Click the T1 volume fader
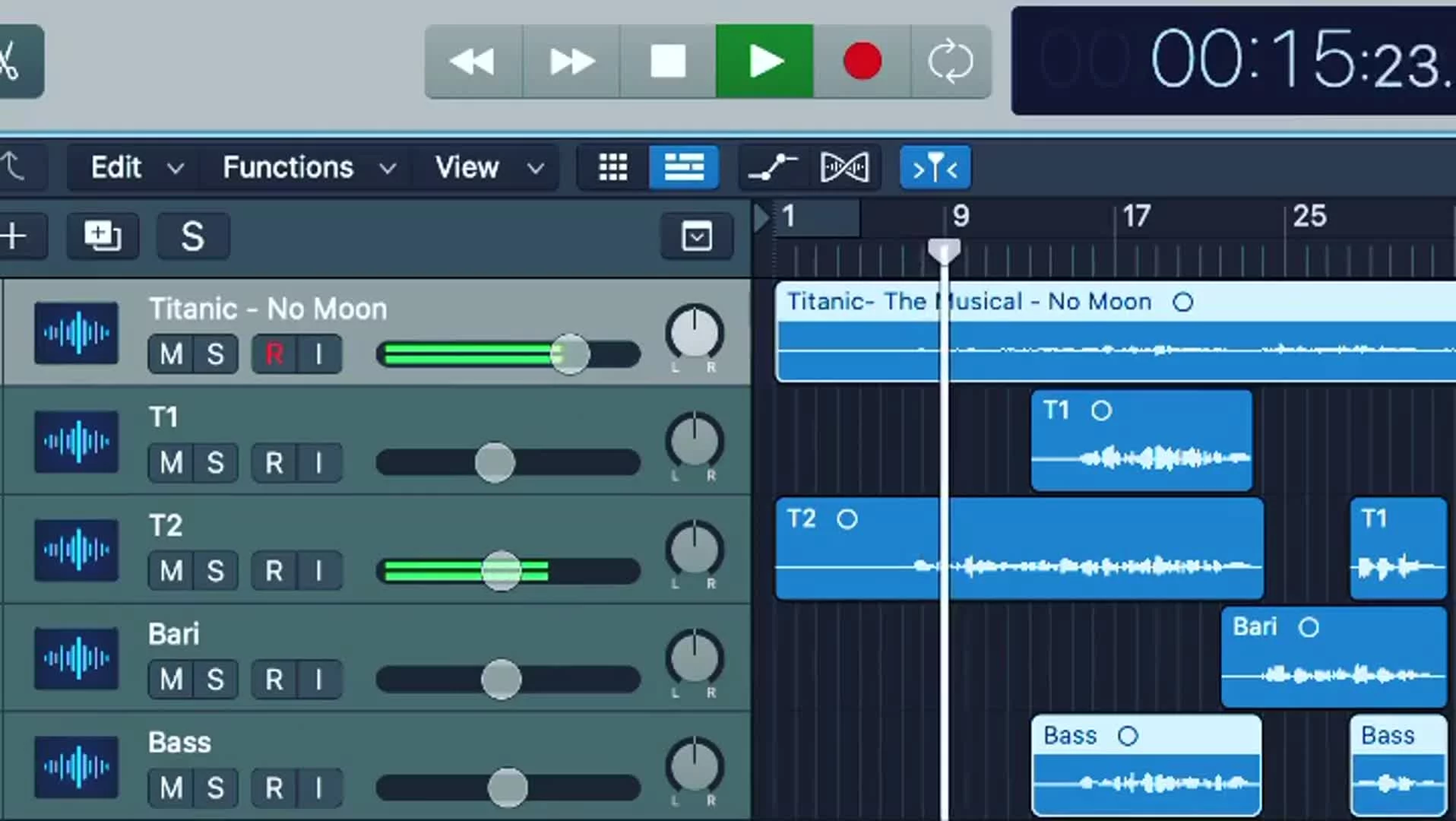Viewport: 1456px width, 821px height. (495, 463)
